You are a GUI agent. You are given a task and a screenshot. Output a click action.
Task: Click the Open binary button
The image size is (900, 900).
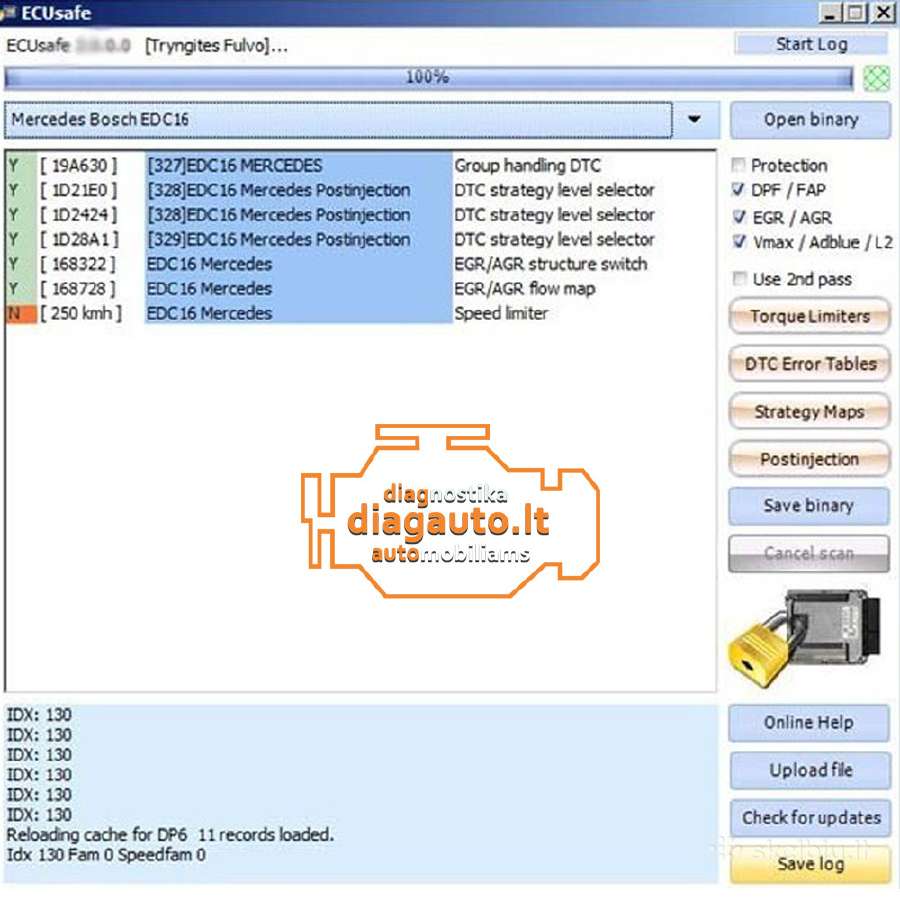810,120
